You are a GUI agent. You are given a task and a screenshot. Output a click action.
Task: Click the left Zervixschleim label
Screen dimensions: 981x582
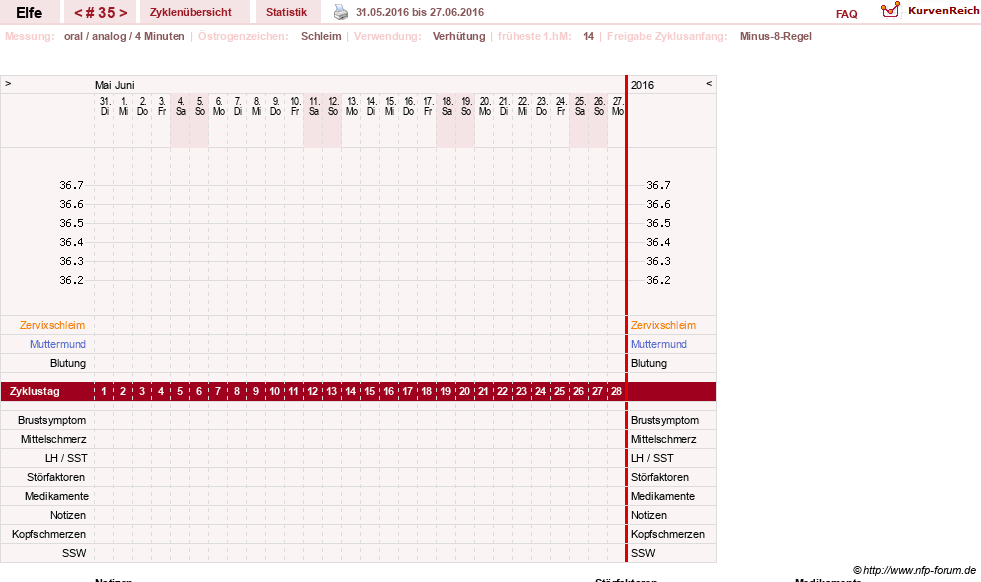click(53, 325)
